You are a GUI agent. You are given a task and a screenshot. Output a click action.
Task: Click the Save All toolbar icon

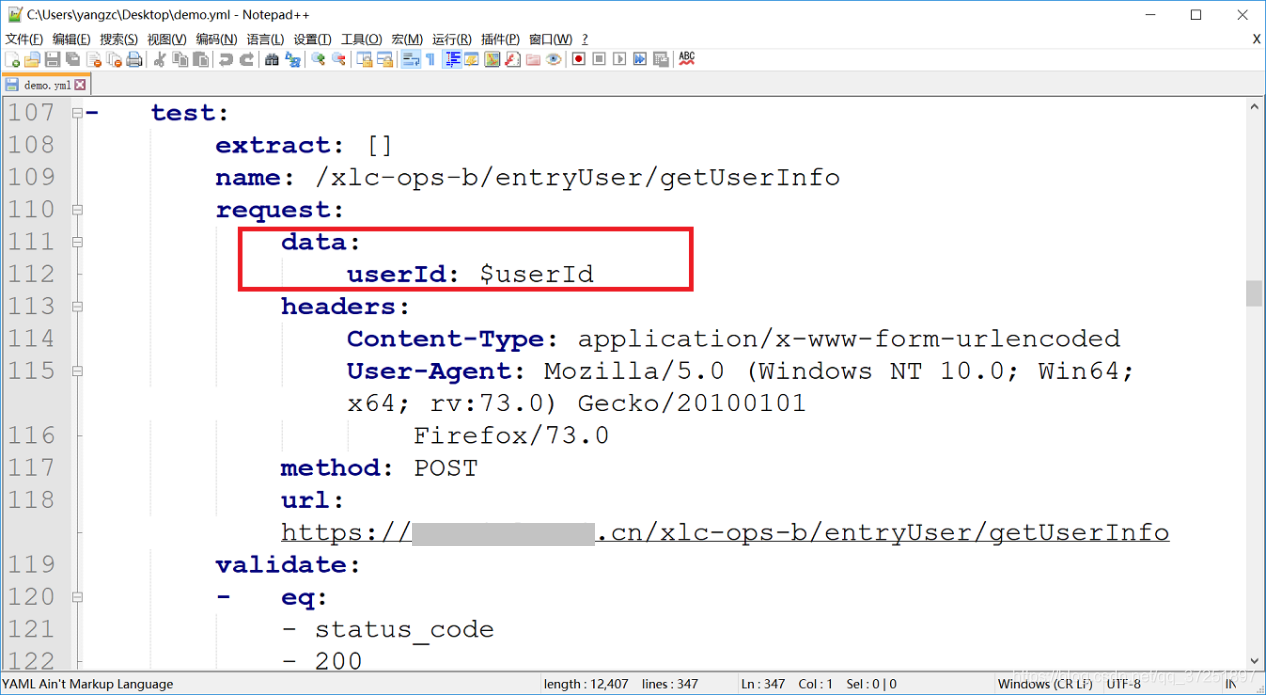click(73, 60)
